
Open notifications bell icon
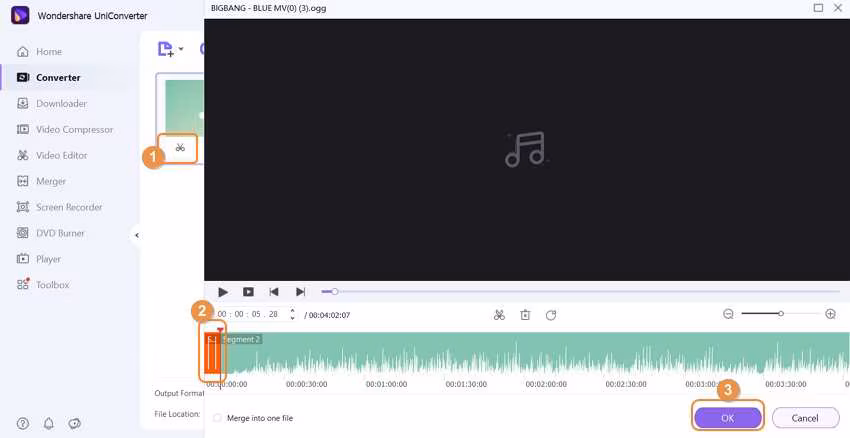[x=49, y=423]
